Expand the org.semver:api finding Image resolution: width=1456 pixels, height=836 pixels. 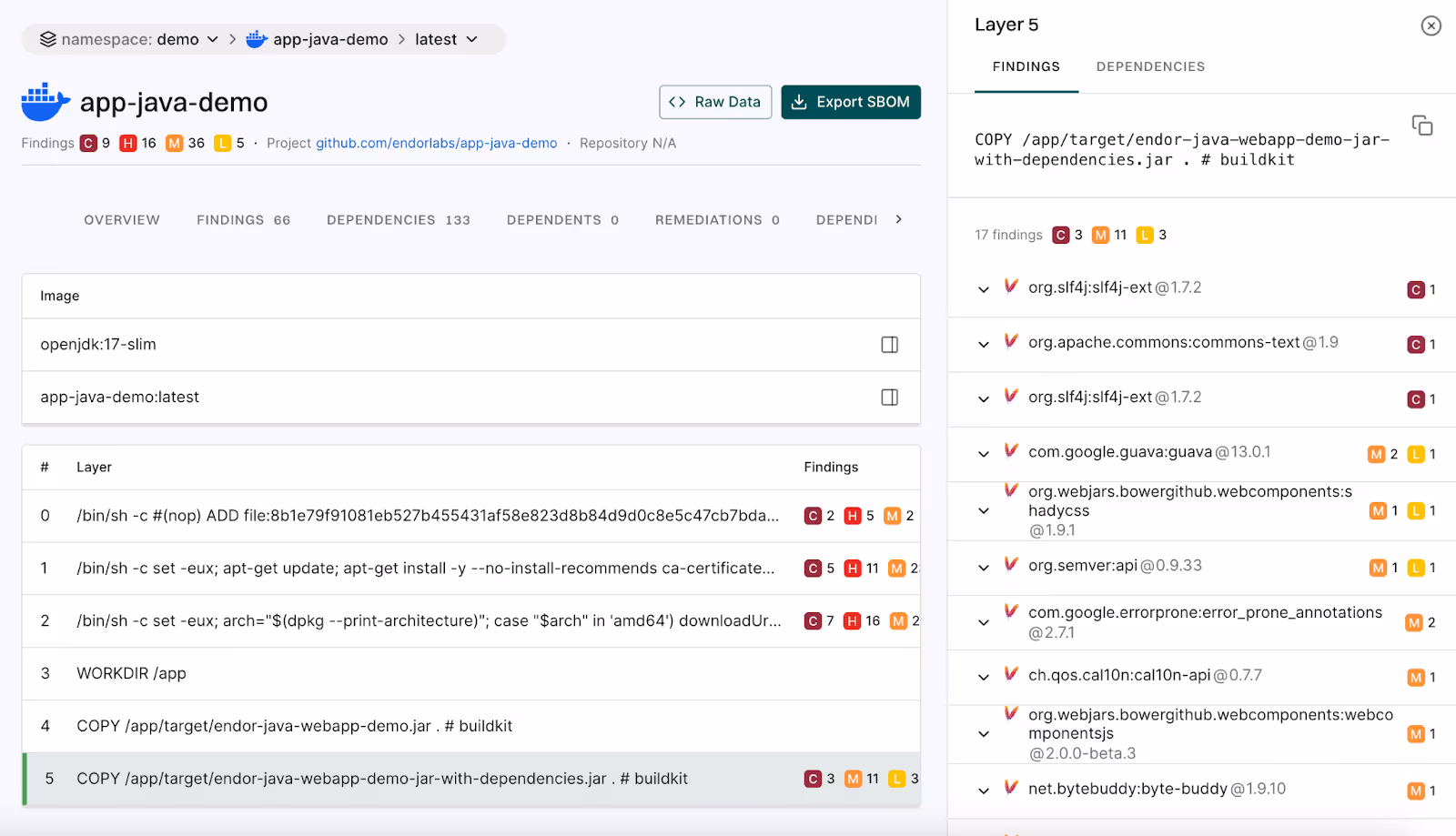click(984, 568)
